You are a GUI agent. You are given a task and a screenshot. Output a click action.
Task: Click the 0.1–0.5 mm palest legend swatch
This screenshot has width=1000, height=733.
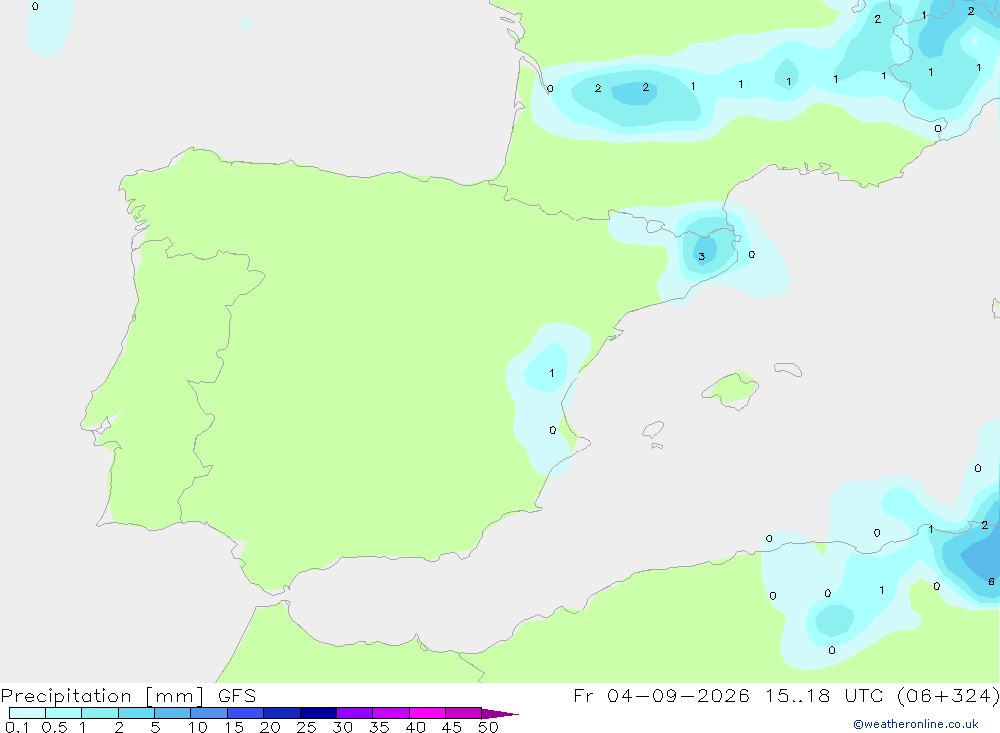(27, 713)
